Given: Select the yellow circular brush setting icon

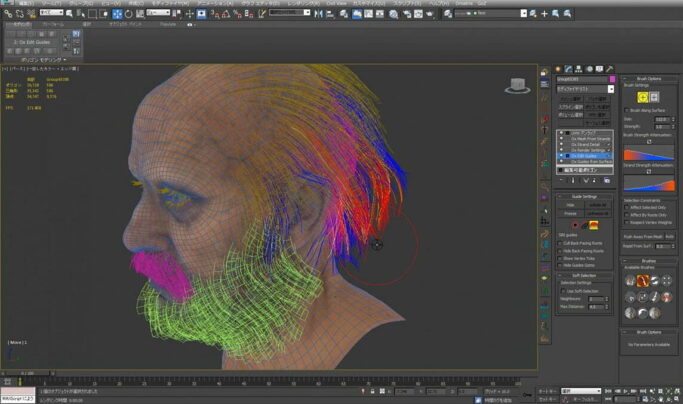Looking at the screenshot, I should point(643,97).
